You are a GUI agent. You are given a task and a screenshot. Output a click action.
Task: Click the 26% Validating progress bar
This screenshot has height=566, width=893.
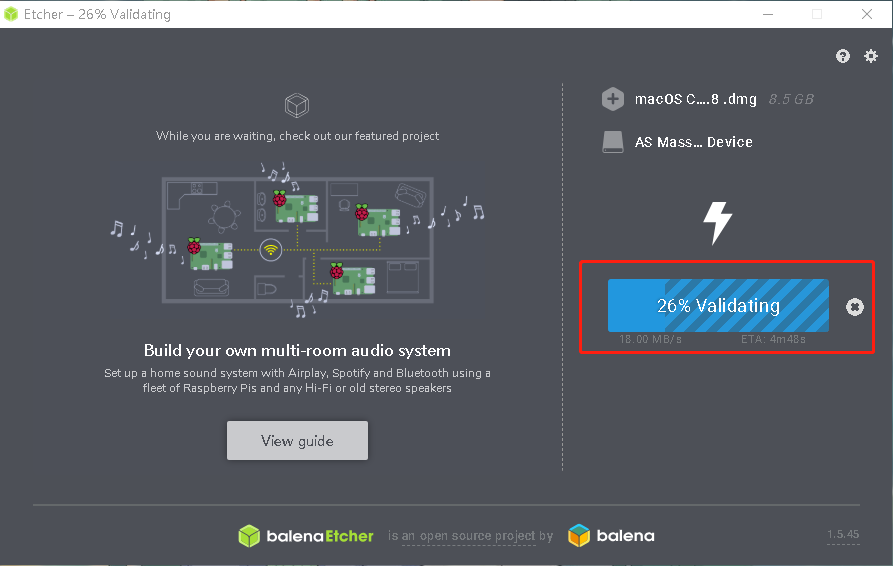click(718, 306)
